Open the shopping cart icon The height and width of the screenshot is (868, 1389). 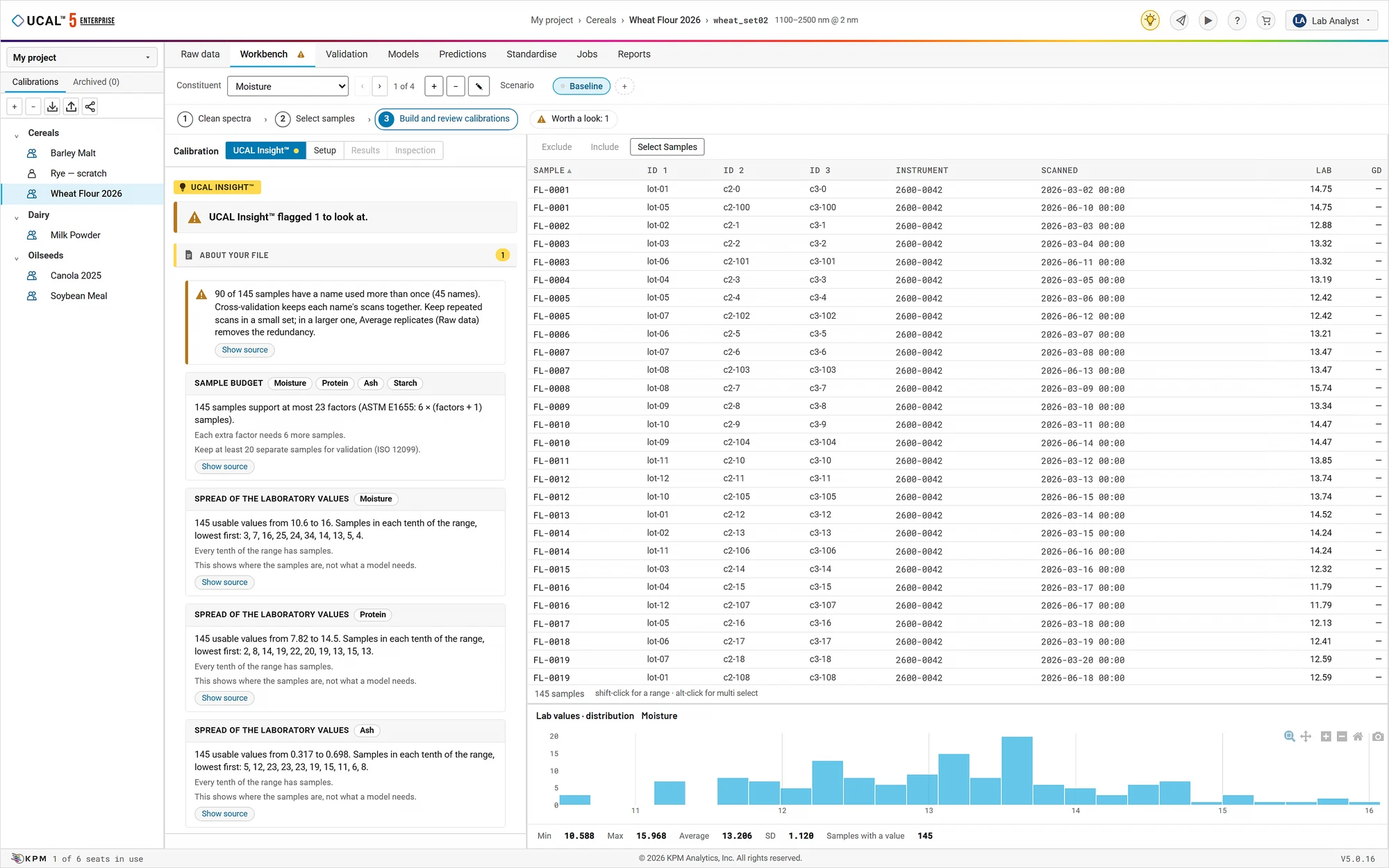[1266, 20]
